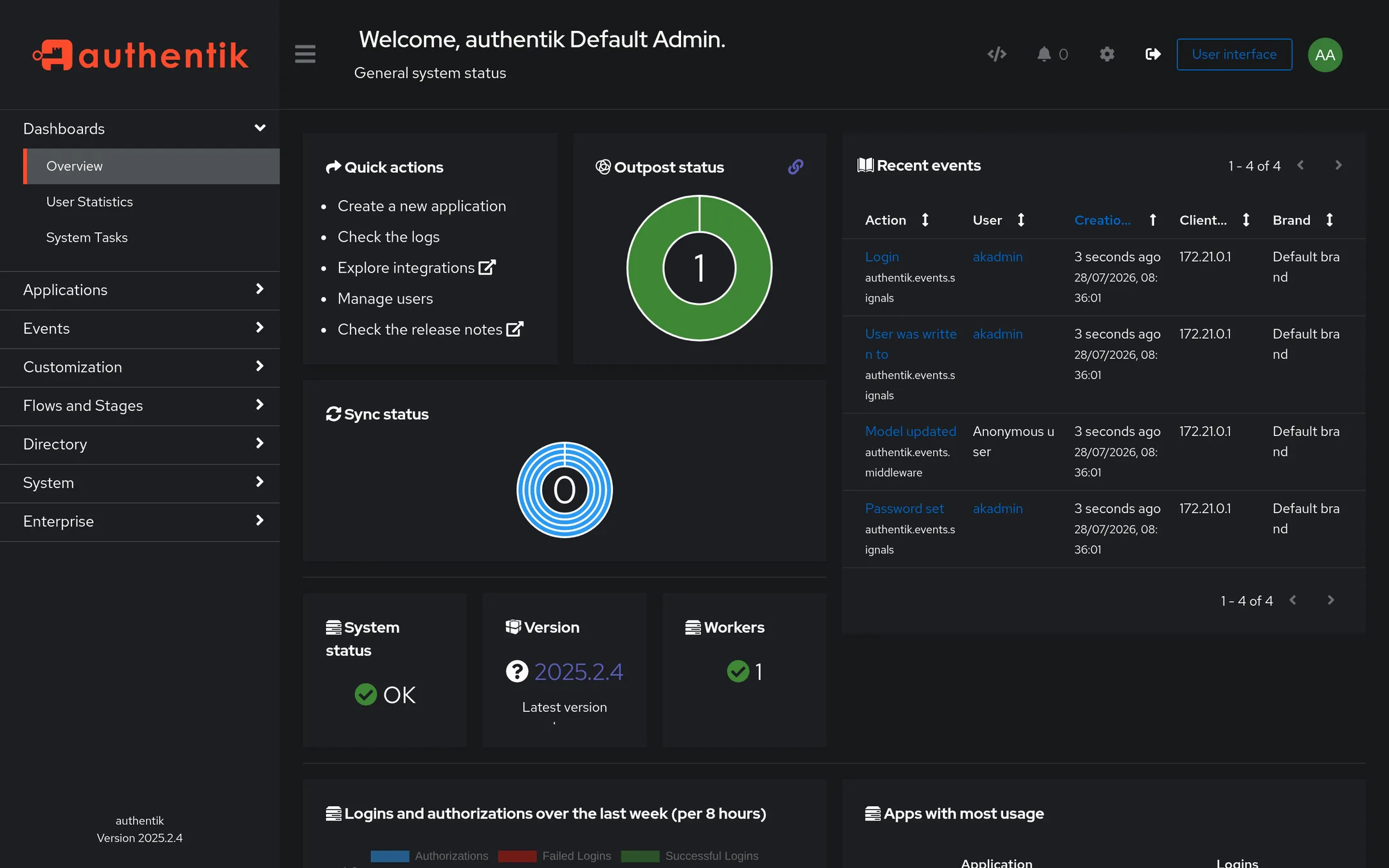Image resolution: width=1389 pixels, height=868 pixels.
Task: Open the User was written to event
Action: tap(911, 344)
